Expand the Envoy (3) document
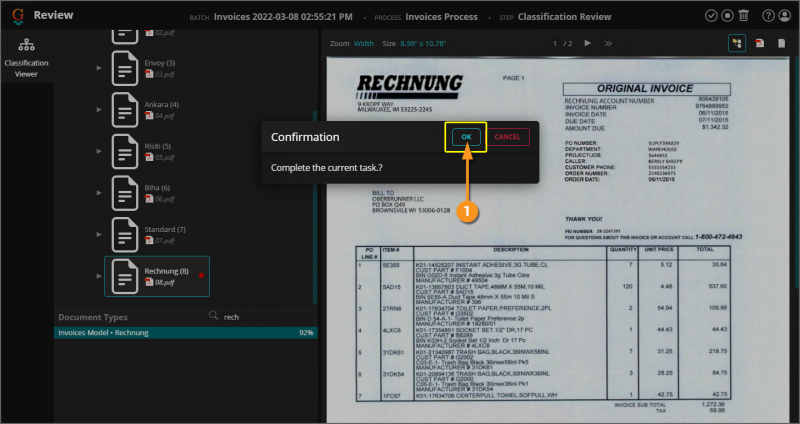800x424 pixels. point(99,68)
